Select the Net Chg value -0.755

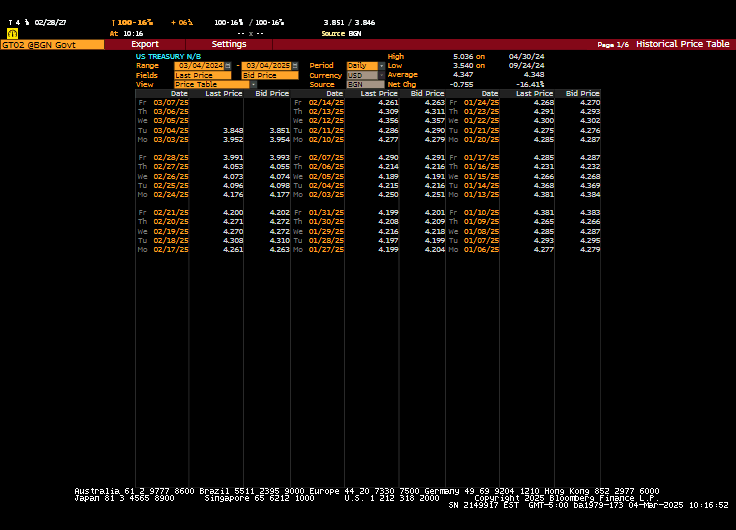pyautogui.click(x=461, y=84)
